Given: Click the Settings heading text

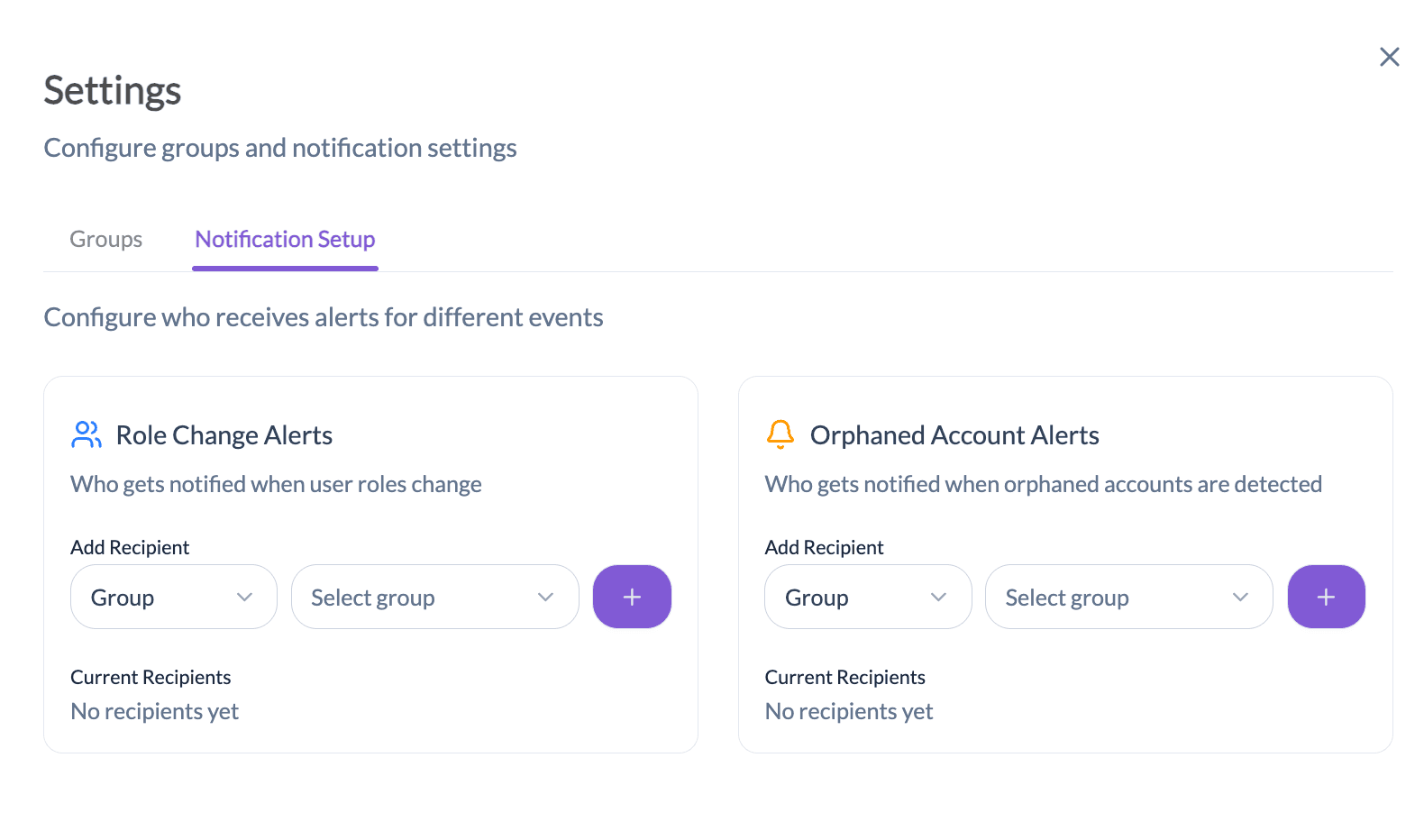Looking at the screenshot, I should pyautogui.click(x=113, y=91).
